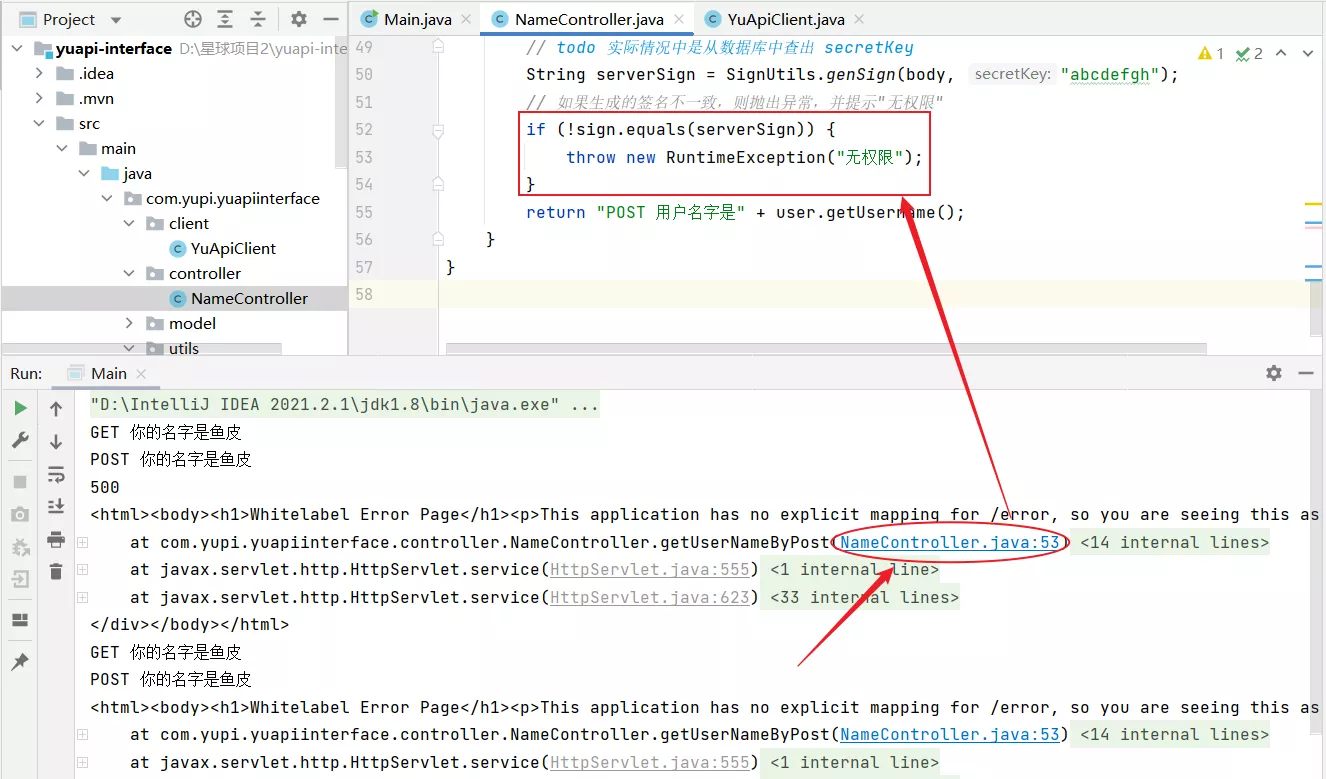Click the camera dump threads icon

click(20, 514)
